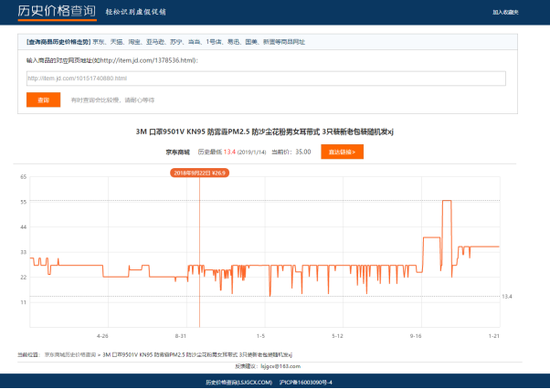Screen dimensions: 550x389
Task: Click the 13.4 reference line label beside the chart
Action: click(x=507, y=296)
